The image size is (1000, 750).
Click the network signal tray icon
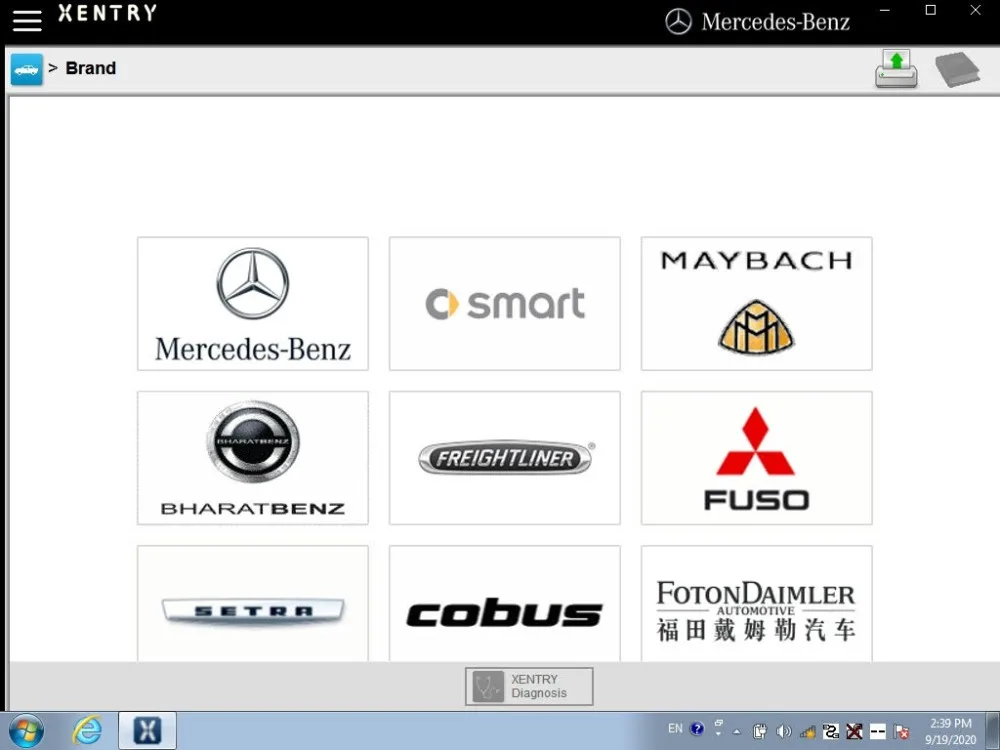(807, 732)
